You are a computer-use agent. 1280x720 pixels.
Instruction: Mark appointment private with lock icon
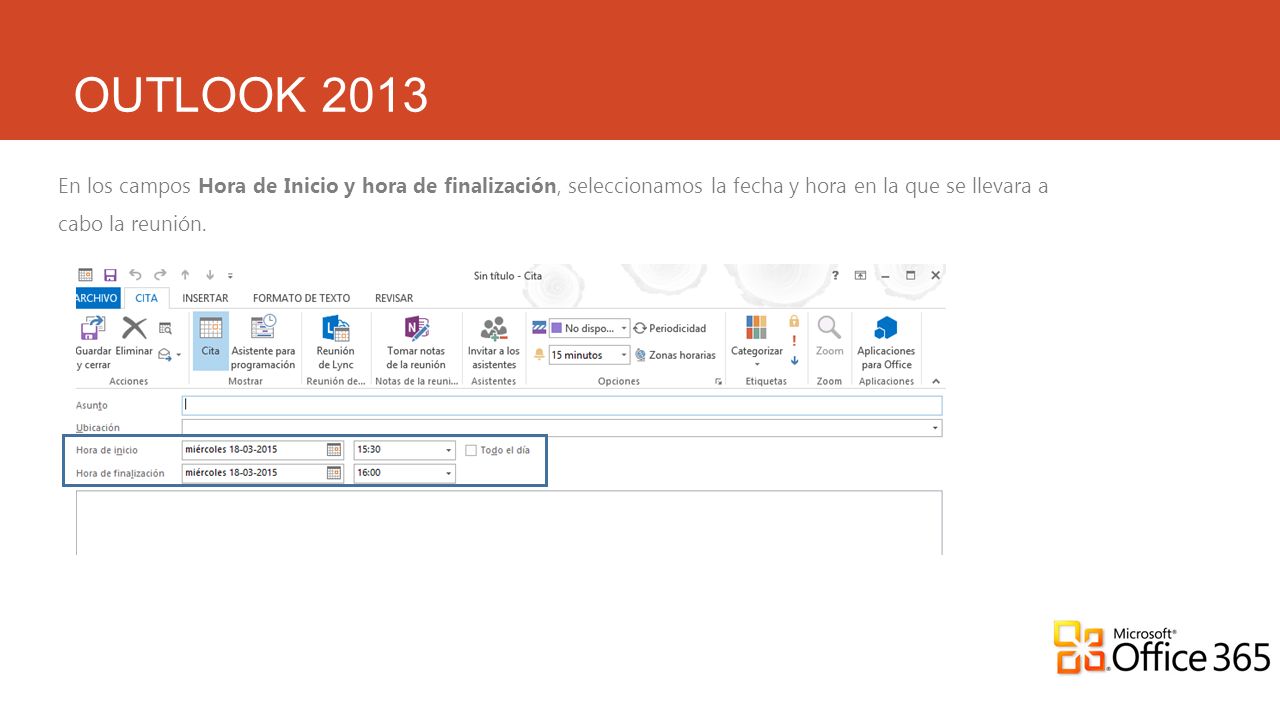coord(794,321)
